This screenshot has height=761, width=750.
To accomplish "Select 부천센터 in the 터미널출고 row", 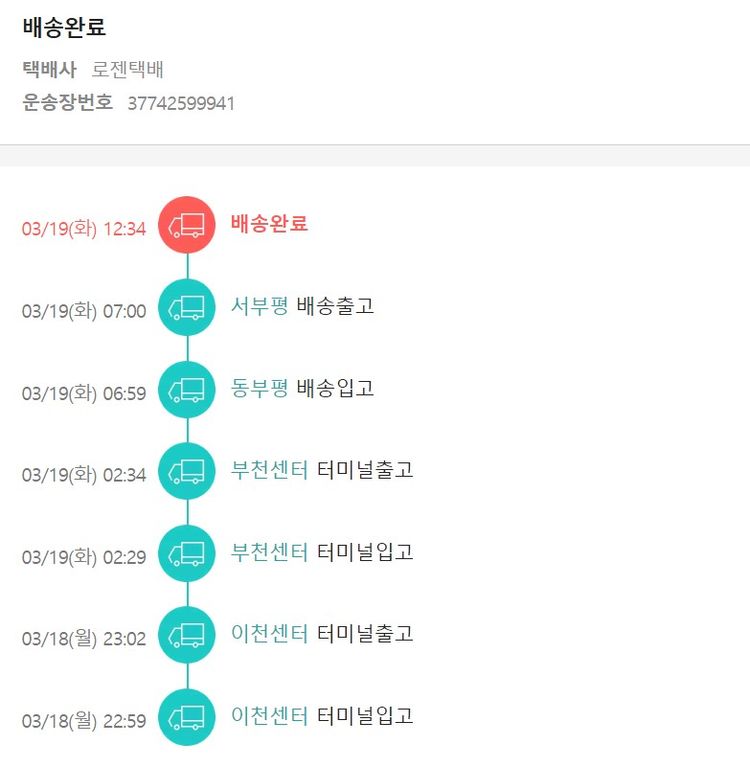I will (269, 470).
